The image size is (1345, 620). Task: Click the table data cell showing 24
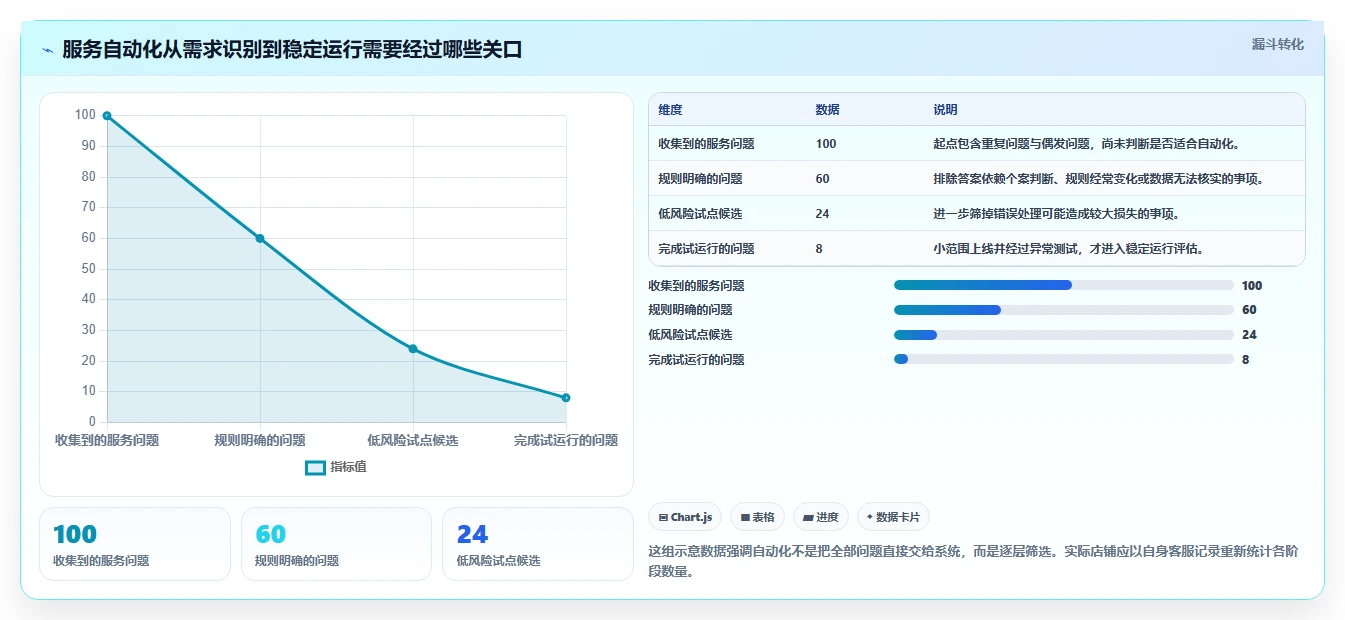tap(823, 214)
